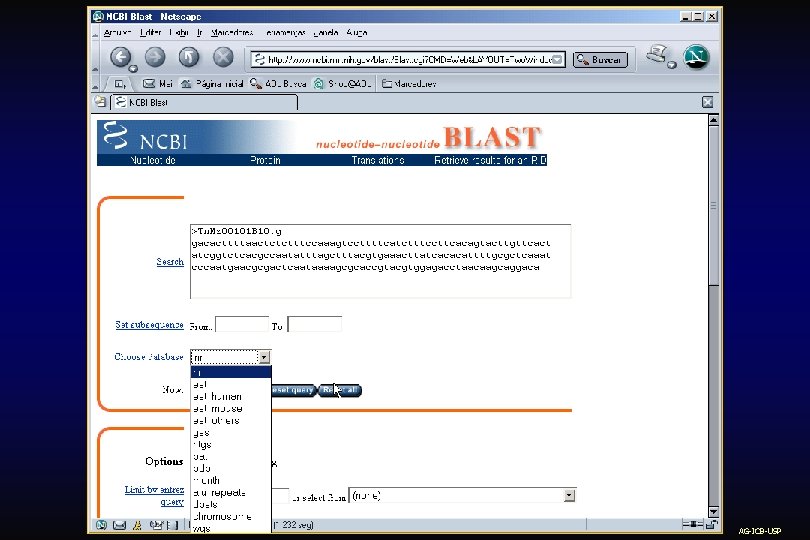The width and height of the screenshot is (810, 540).
Task: Open the Archivo menu
Action: click(x=117, y=33)
